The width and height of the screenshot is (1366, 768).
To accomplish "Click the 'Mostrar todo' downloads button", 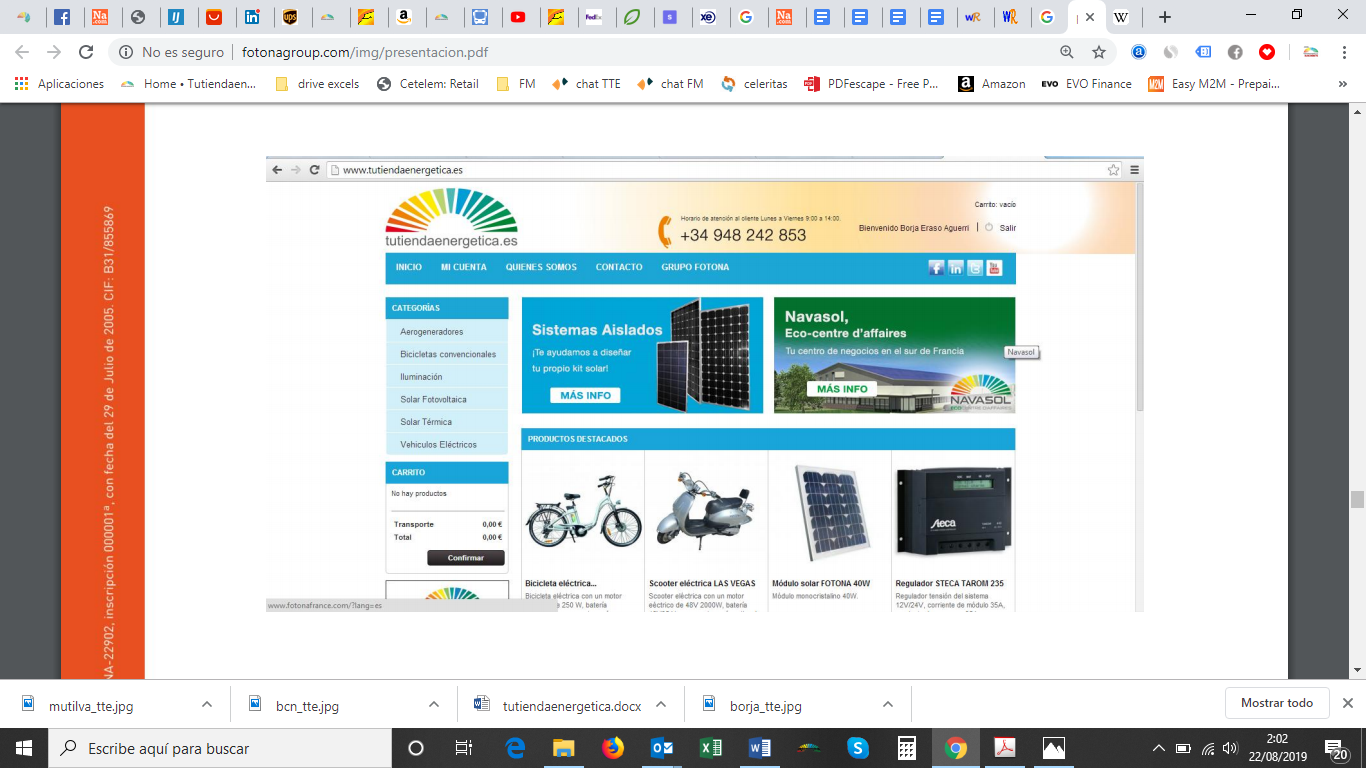I will [x=1277, y=703].
